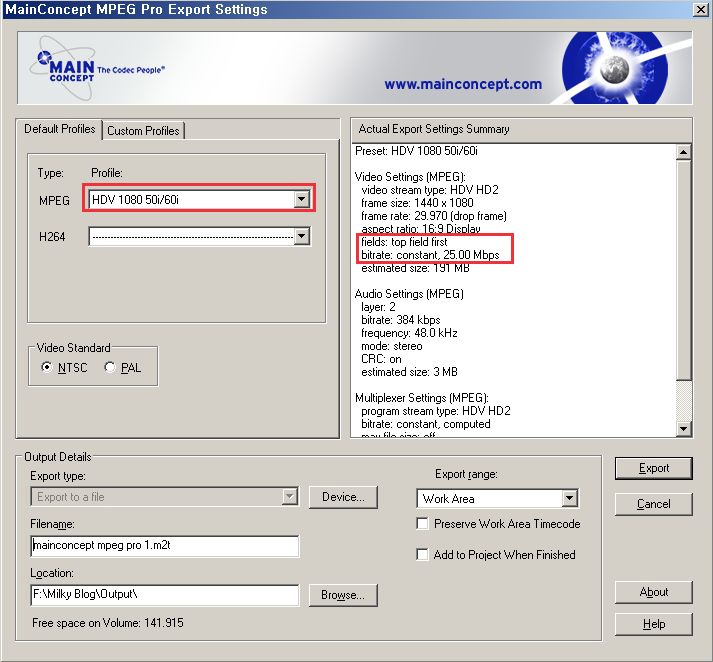Switch to the Custom Profiles tab
This screenshot has height=662, width=713.
(x=143, y=131)
